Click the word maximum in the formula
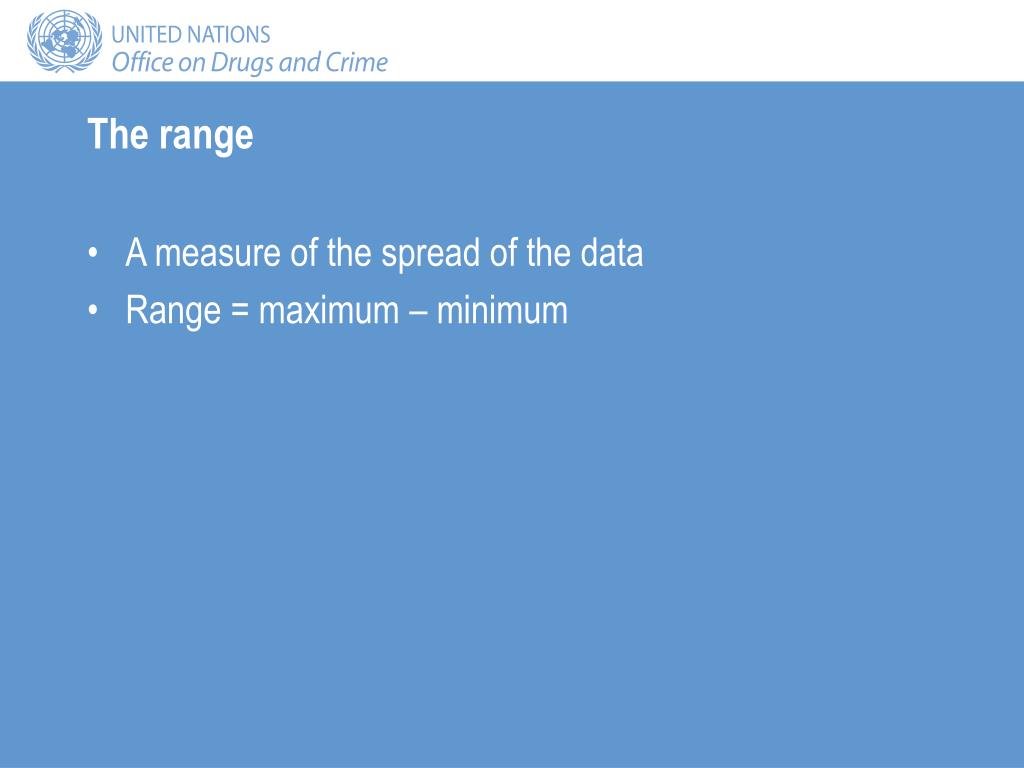 pos(328,311)
